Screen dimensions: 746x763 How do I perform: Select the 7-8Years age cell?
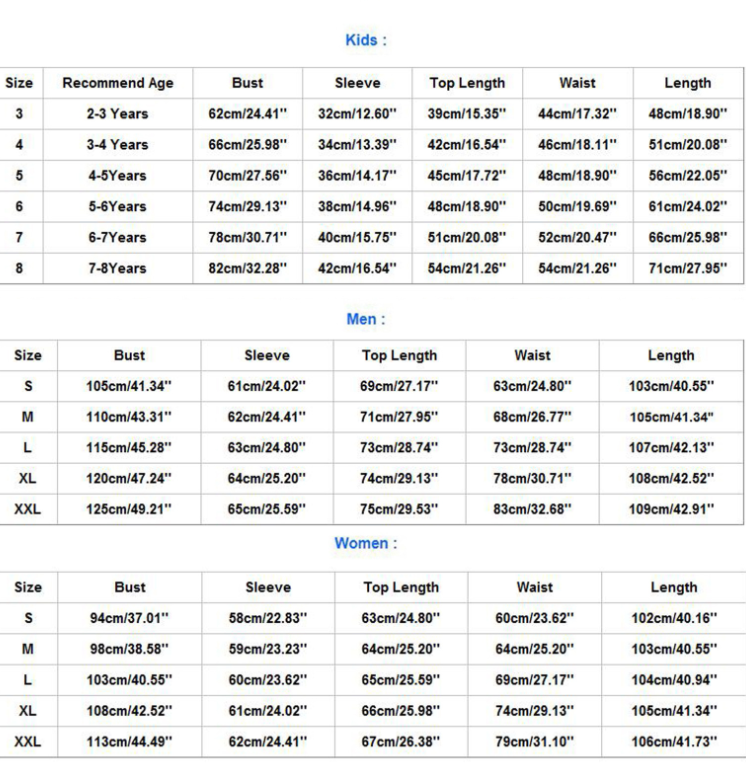pos(117,268)
